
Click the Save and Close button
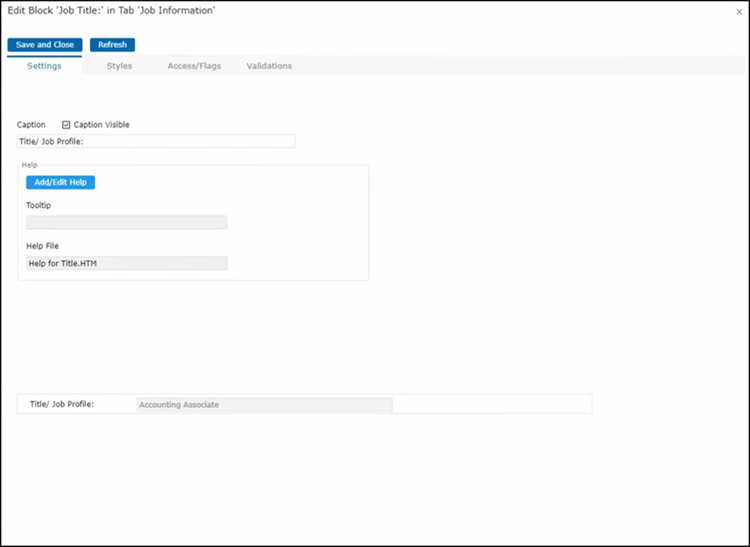point(45,45)
